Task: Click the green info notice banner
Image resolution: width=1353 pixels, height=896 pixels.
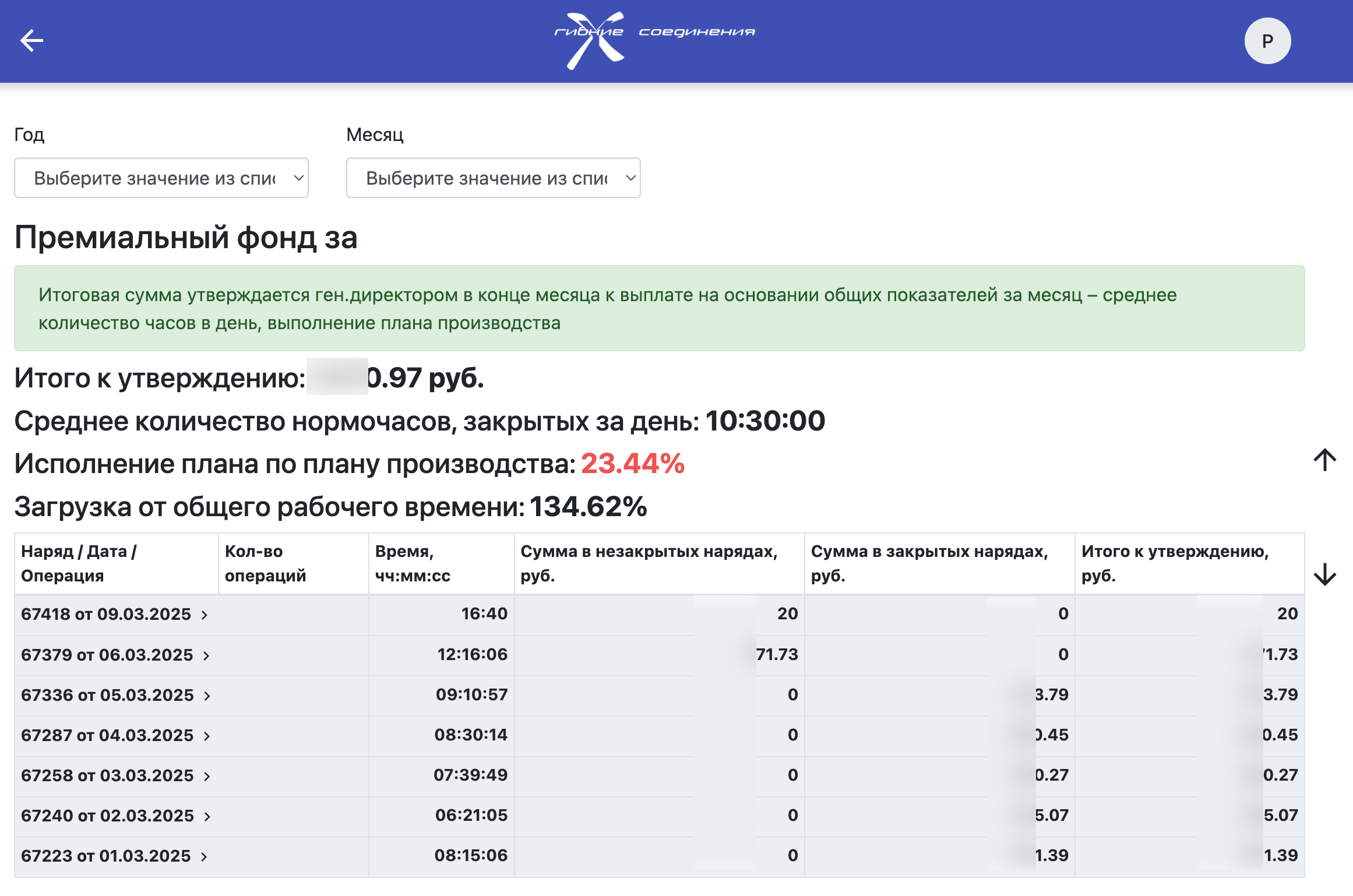Action: [x=659, y=308]
